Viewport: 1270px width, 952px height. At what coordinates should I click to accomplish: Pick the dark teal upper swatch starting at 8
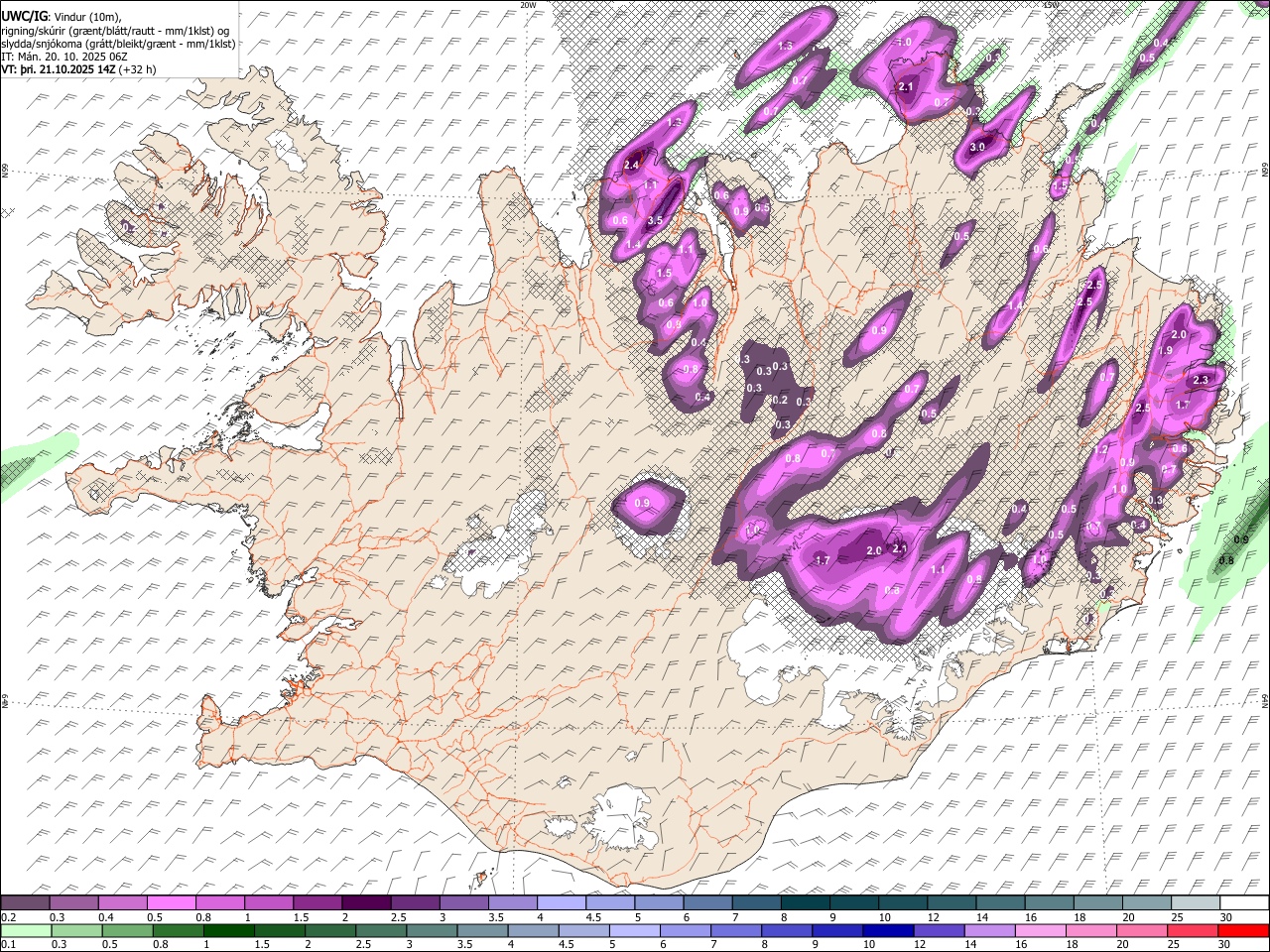806,902
